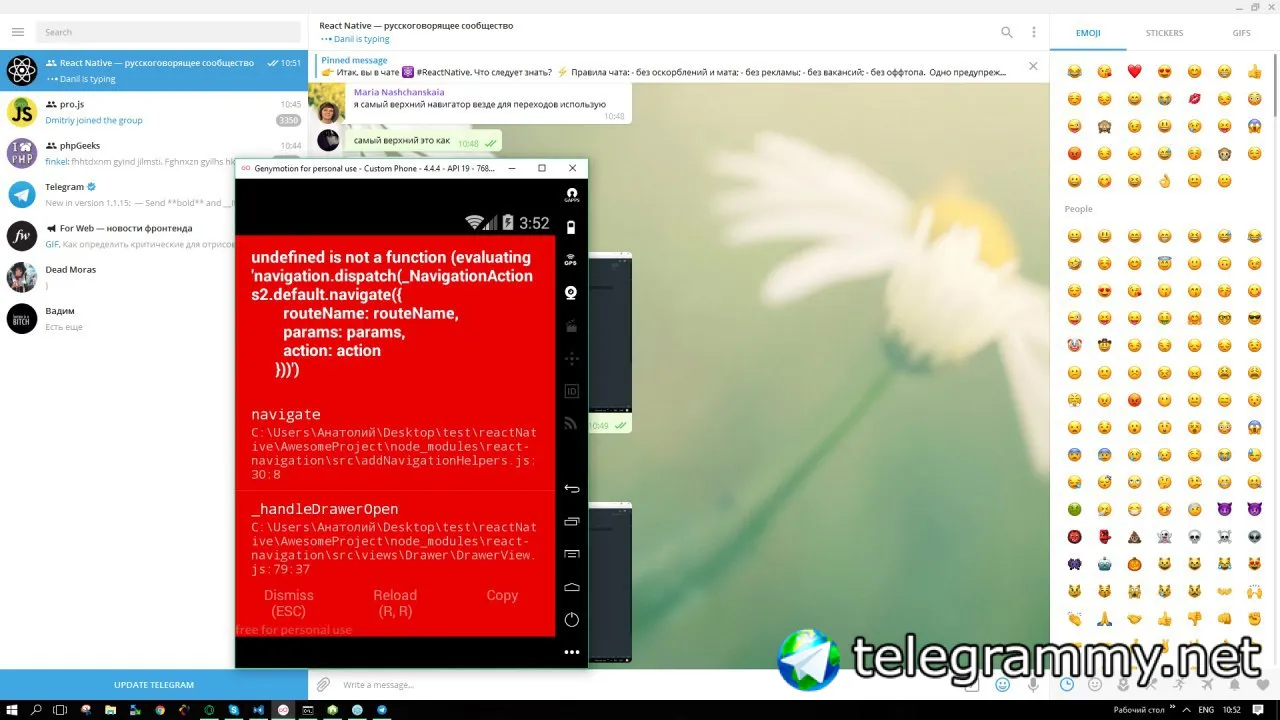The image size is (1280, 720).
Task: Switch to the GIFS tab
Action: (x=1241, y=33)
